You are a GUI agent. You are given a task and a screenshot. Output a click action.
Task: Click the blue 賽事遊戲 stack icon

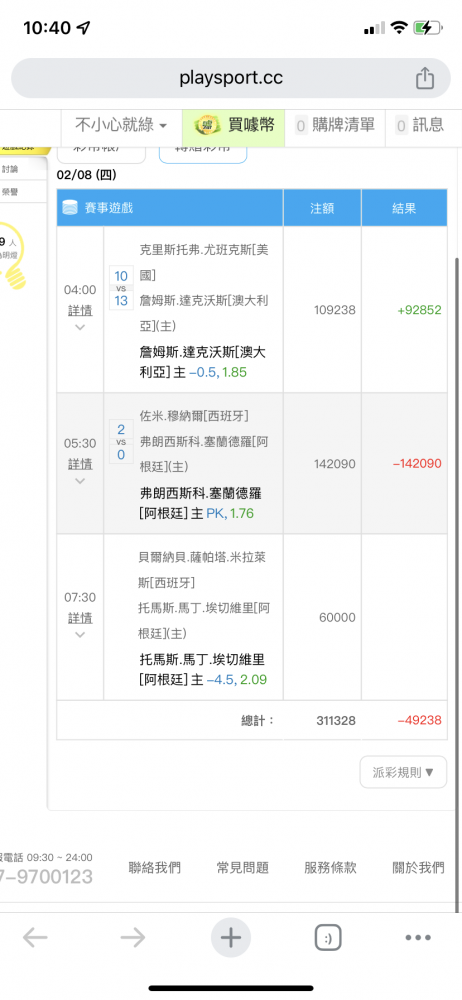click(x=70, y=207)
